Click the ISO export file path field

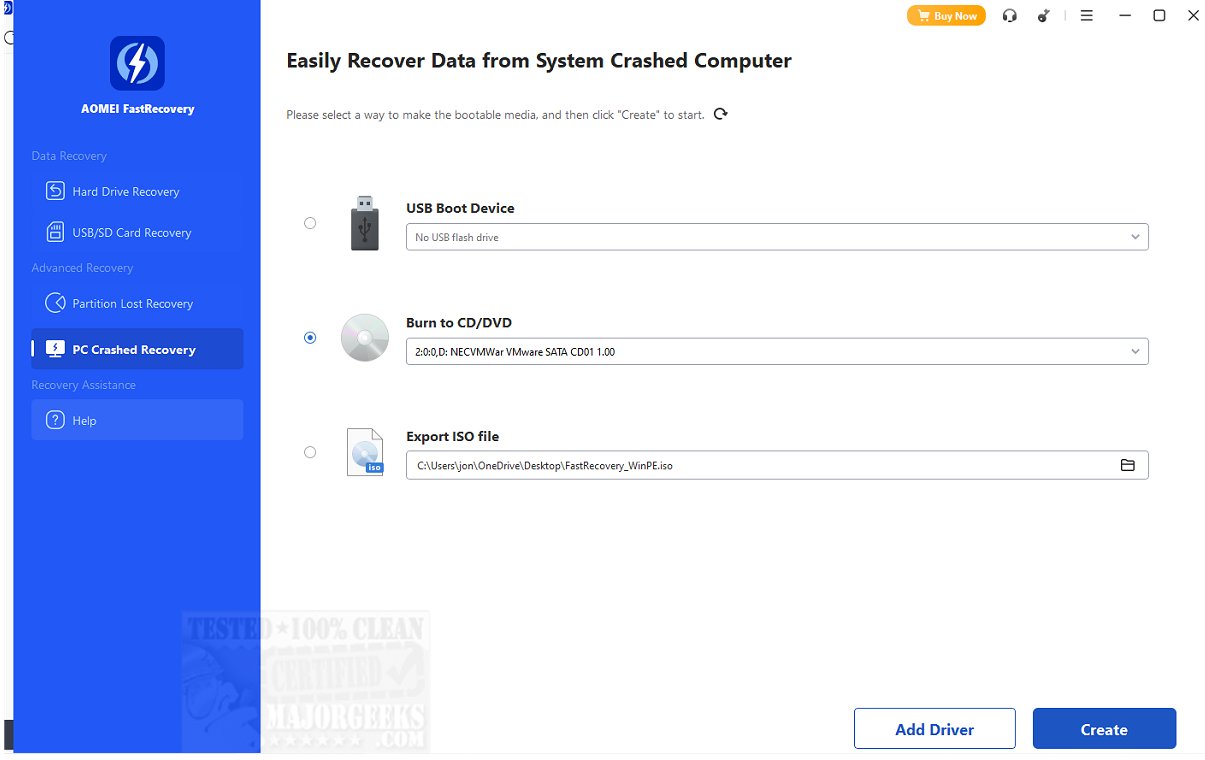[x=760, y=465]
